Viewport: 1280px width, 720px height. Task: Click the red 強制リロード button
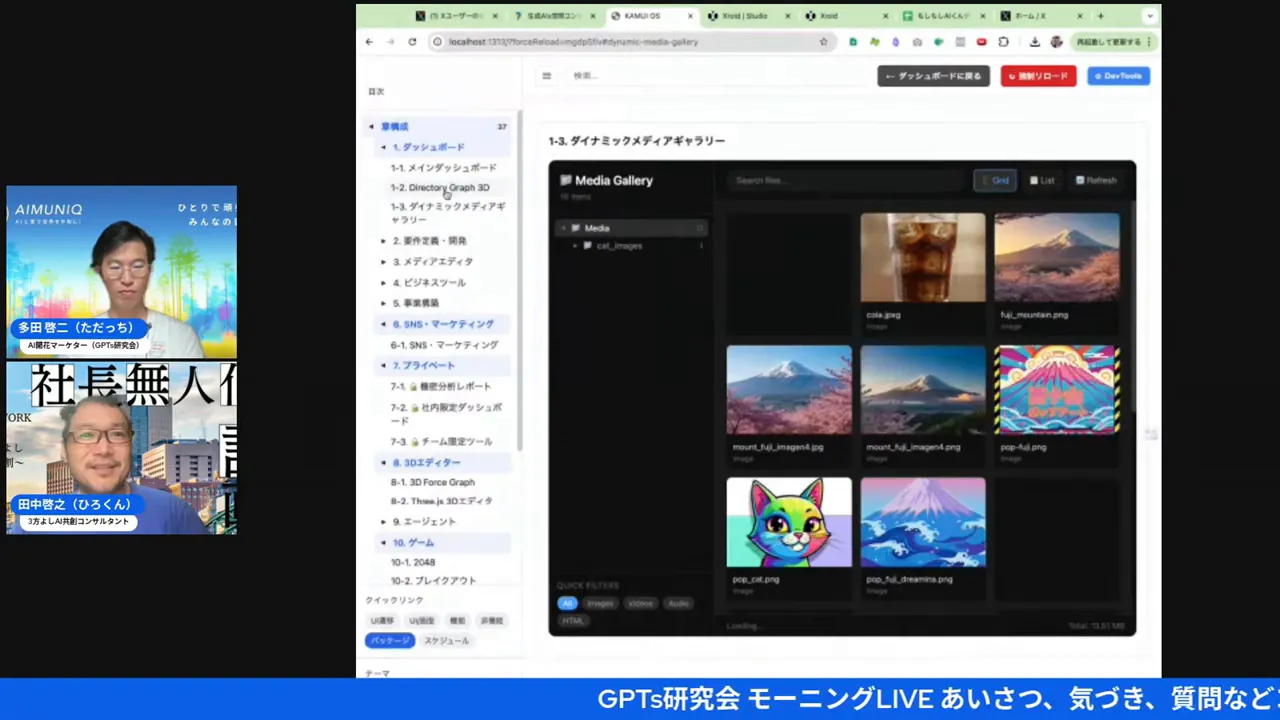(1038, 76)
